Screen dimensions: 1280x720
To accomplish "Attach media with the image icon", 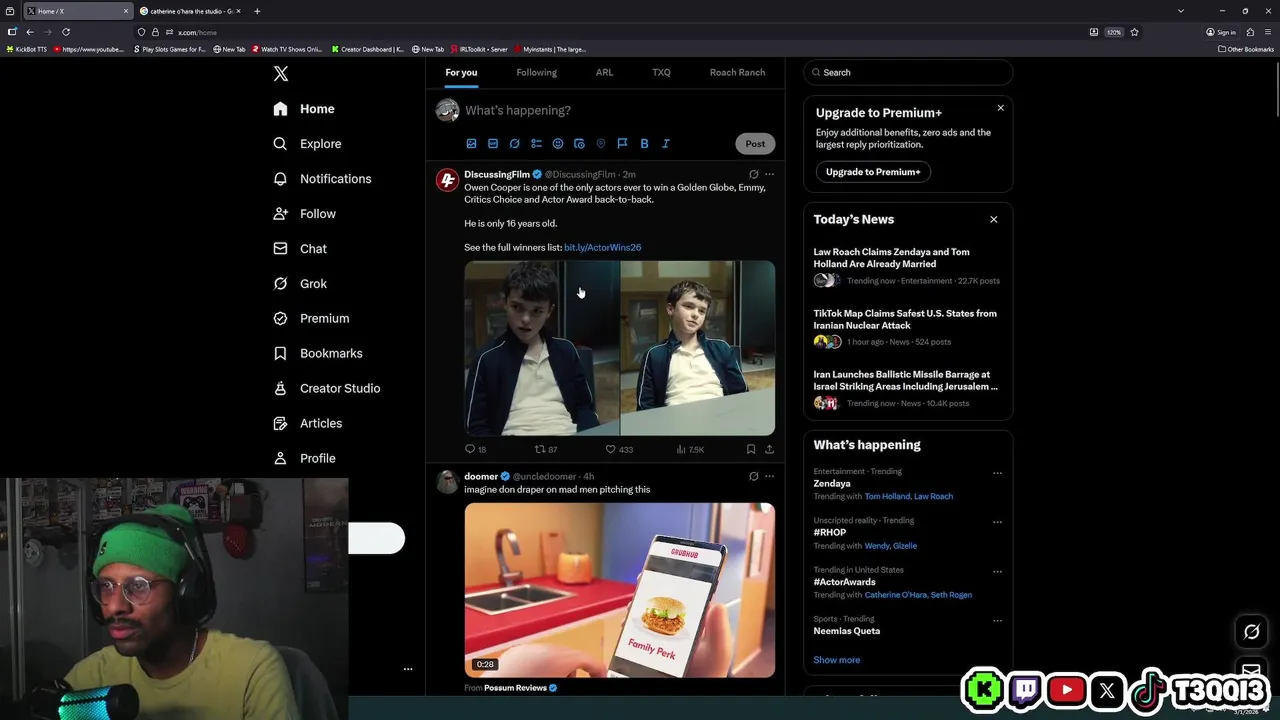I will 471,144.
